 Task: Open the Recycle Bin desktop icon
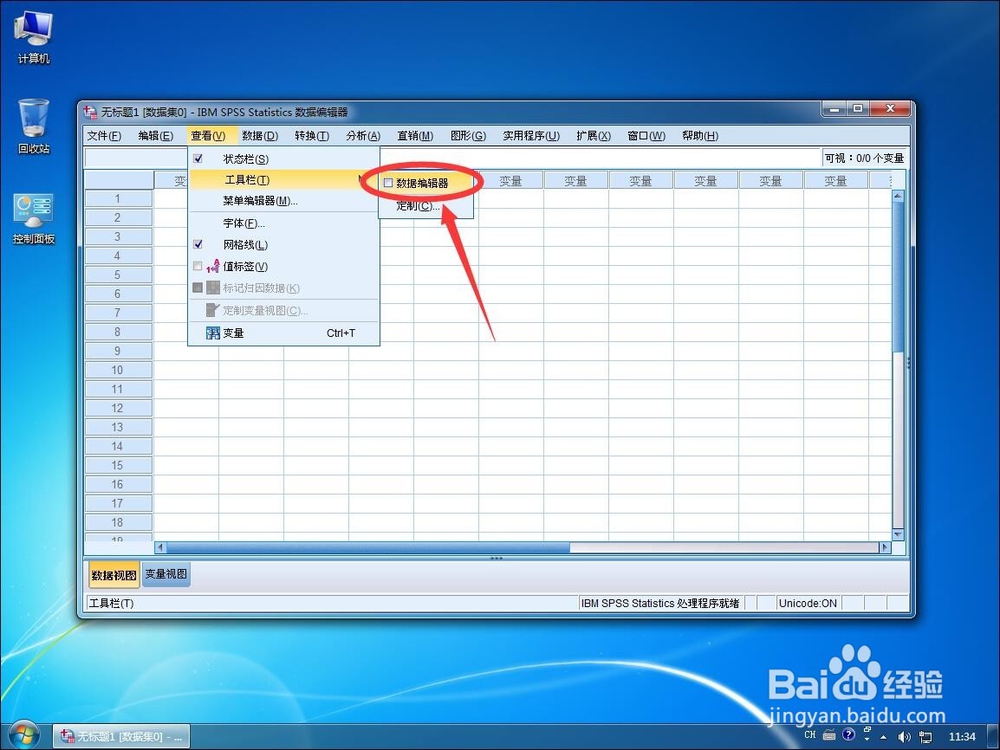tap(33, 126)
